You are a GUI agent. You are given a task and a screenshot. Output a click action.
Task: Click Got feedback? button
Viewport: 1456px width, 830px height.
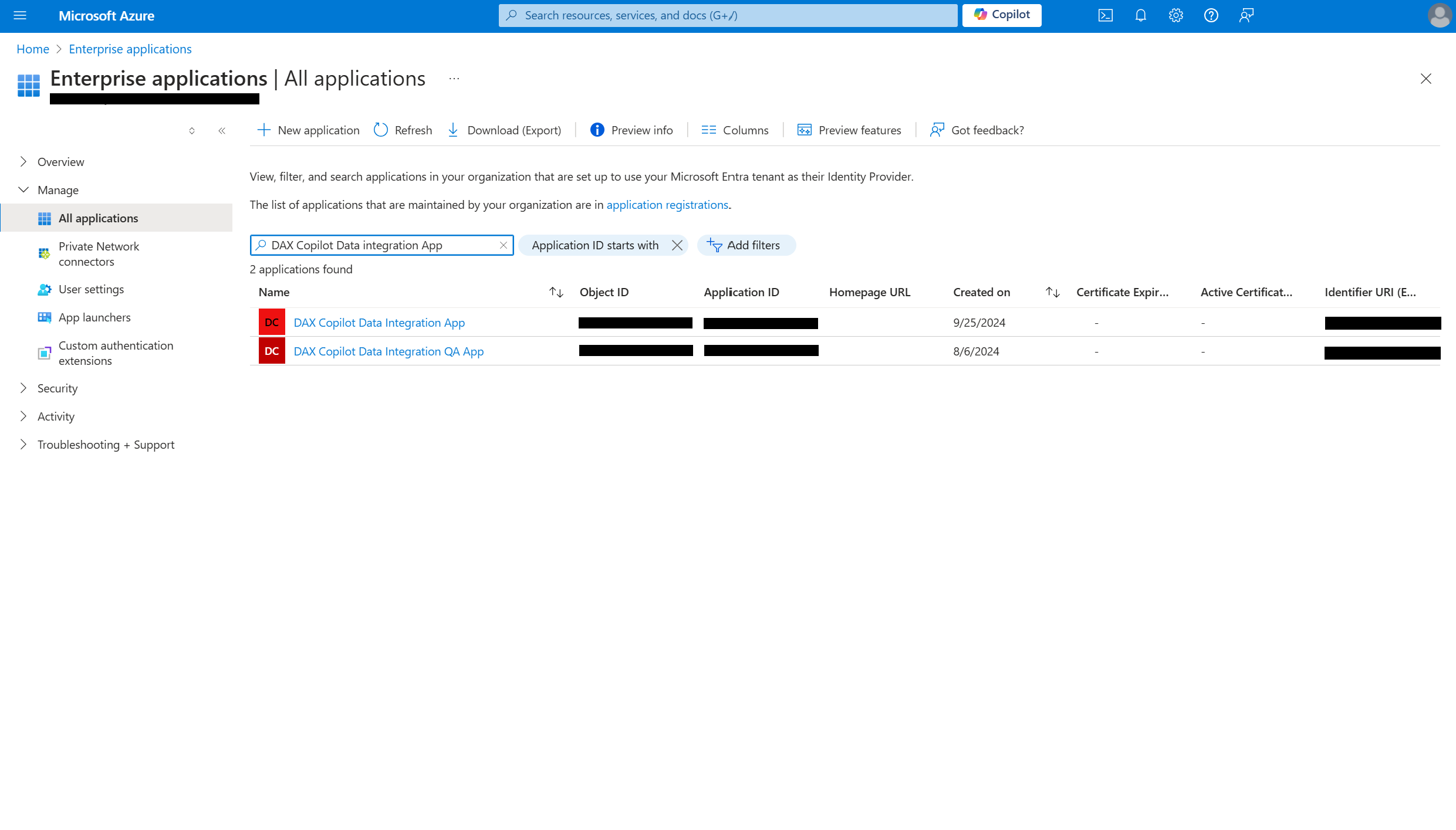click(977, 130)
